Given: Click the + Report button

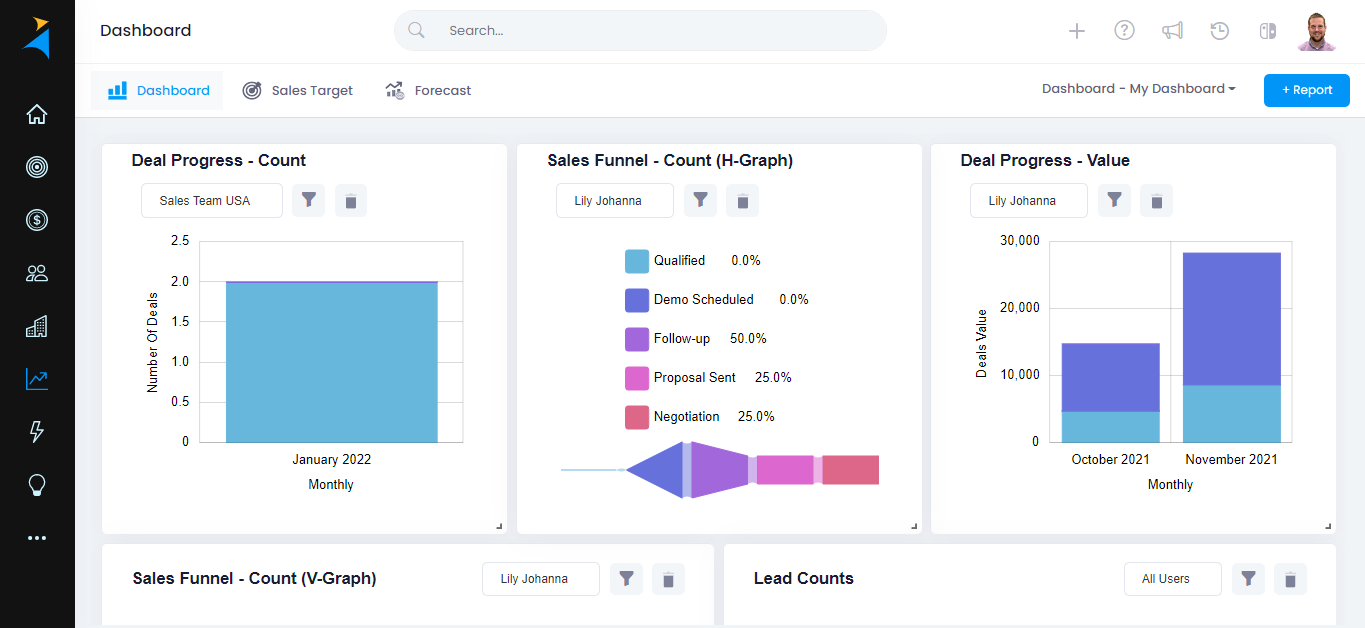Looking at the screenshot, I should (x=1306, y=90).
